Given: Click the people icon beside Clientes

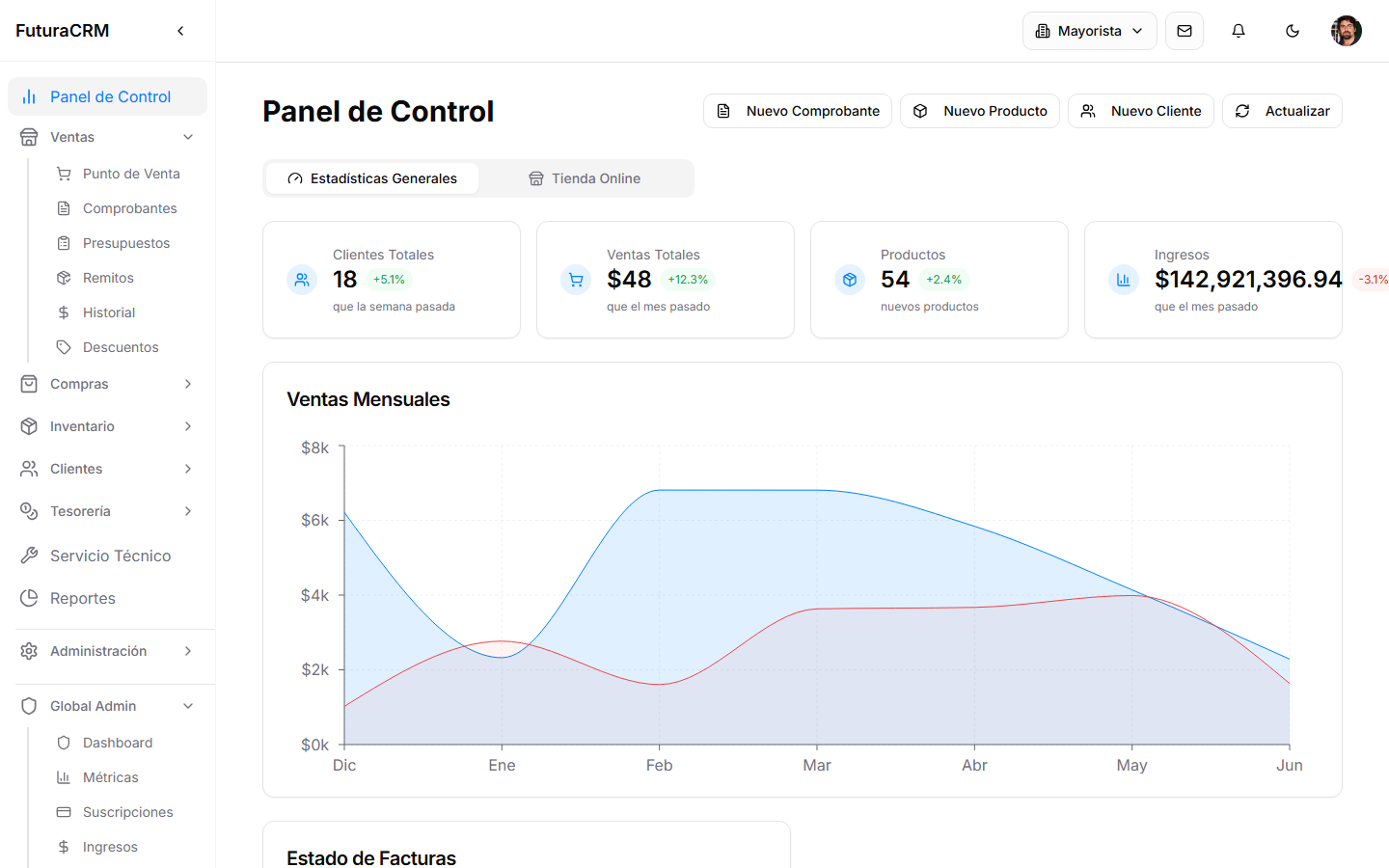Looking at the screenshot, I should coord(29,469).
